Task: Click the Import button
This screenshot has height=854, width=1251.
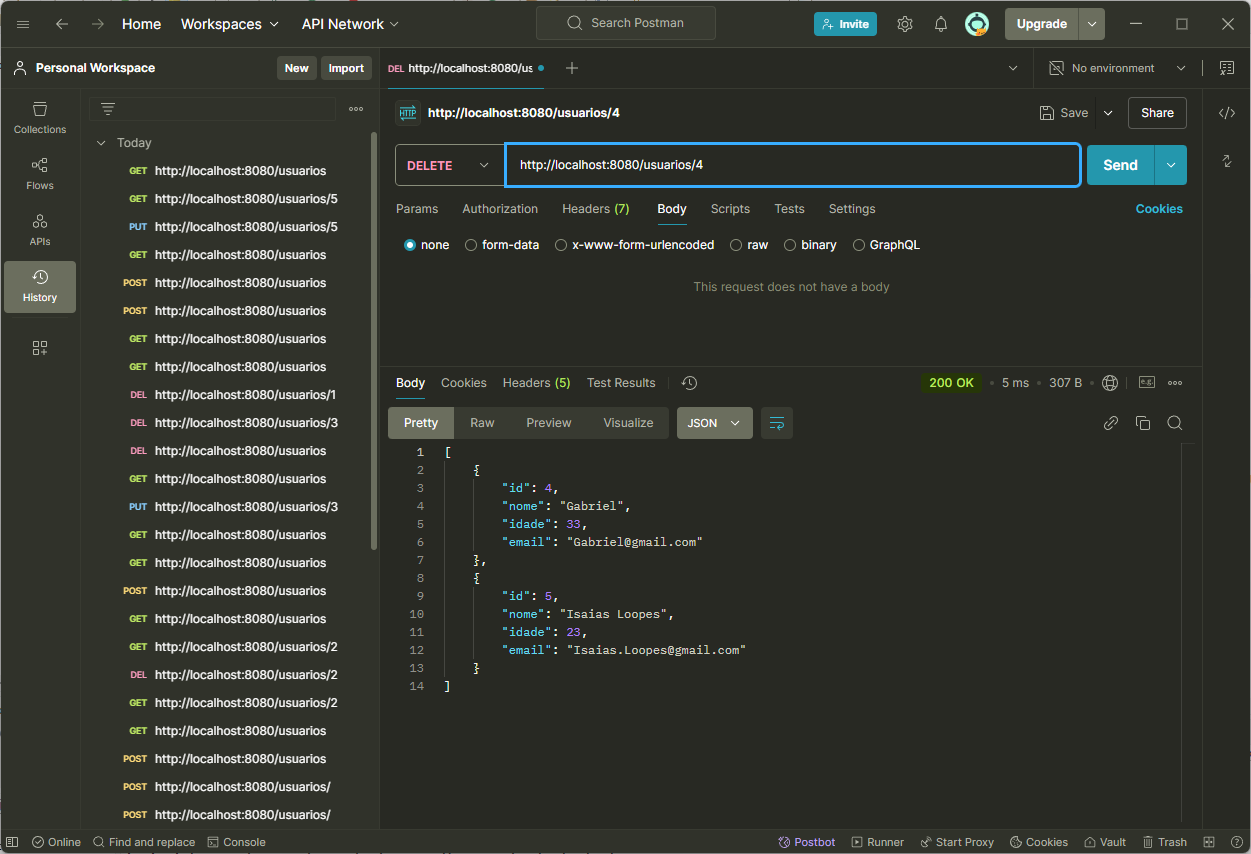Action: click(x=346, y=68)
